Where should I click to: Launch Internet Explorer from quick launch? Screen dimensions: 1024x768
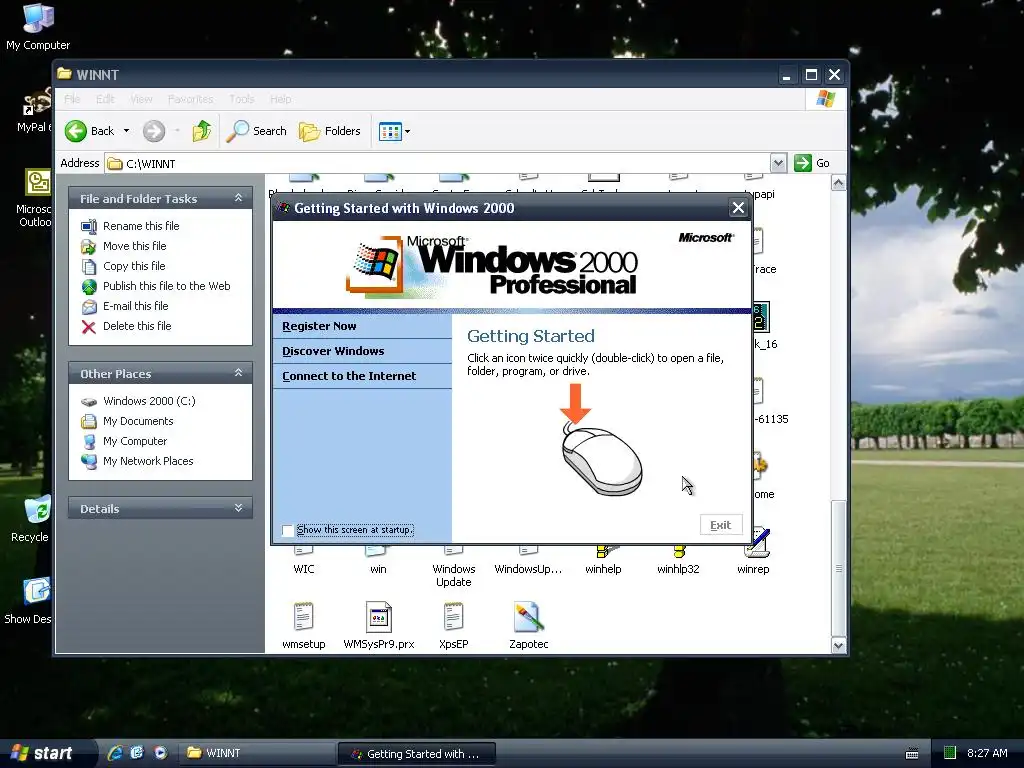(x=115, y=753)
